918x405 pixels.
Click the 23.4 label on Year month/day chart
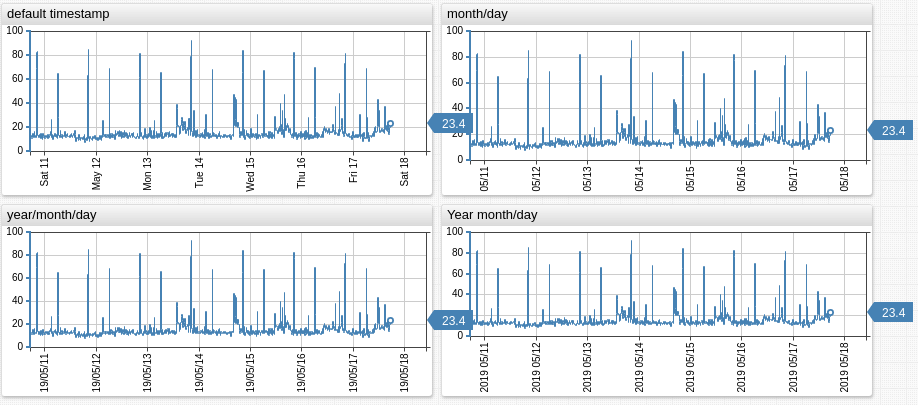pyautogui.click(x=892, y=312)
